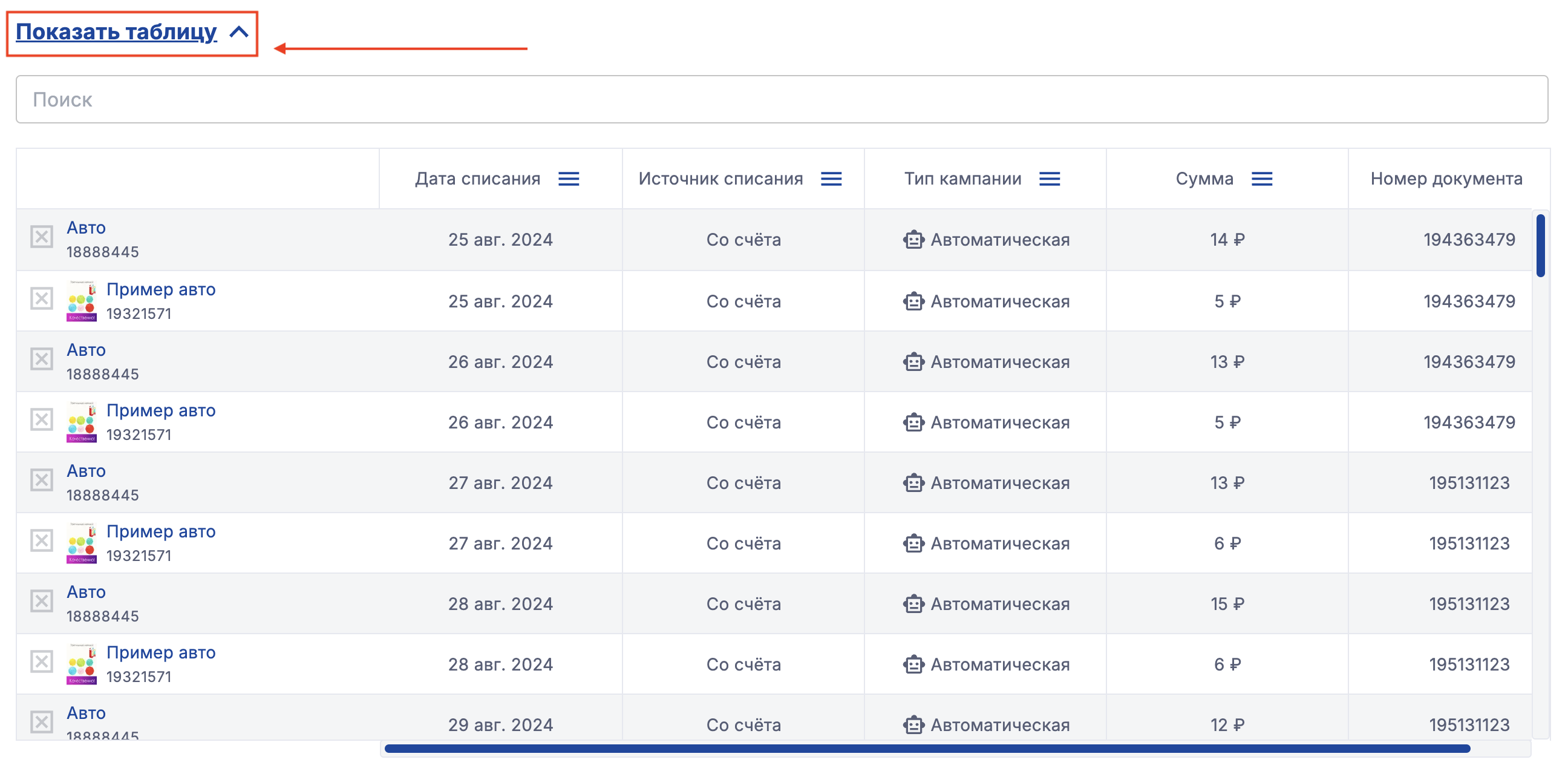Open Пример авто campaign link on 25 авг.
This screenshot has width=1568, height=771.
[161, 289]
